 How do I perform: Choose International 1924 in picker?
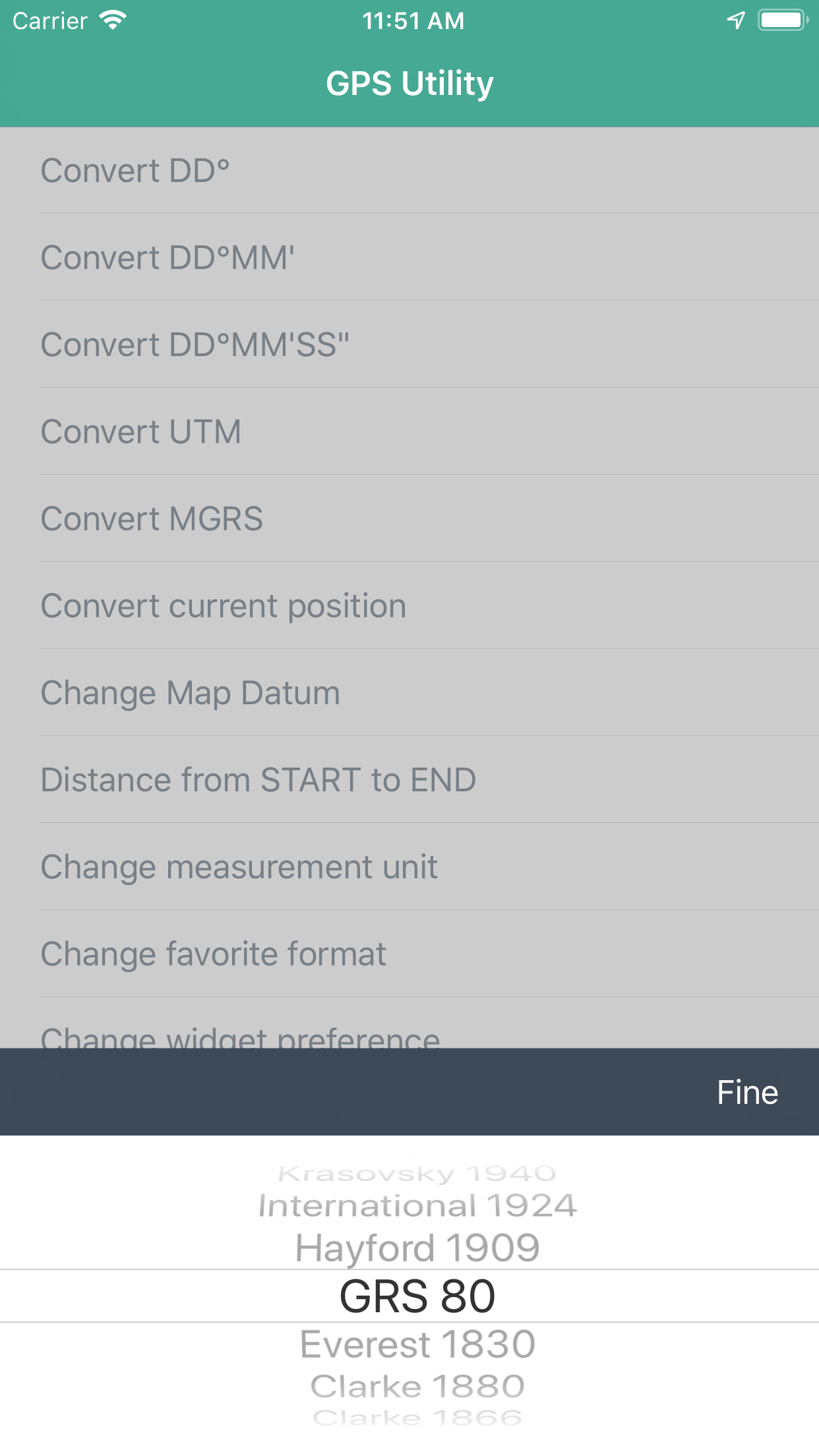click(x=417, y=1205)
